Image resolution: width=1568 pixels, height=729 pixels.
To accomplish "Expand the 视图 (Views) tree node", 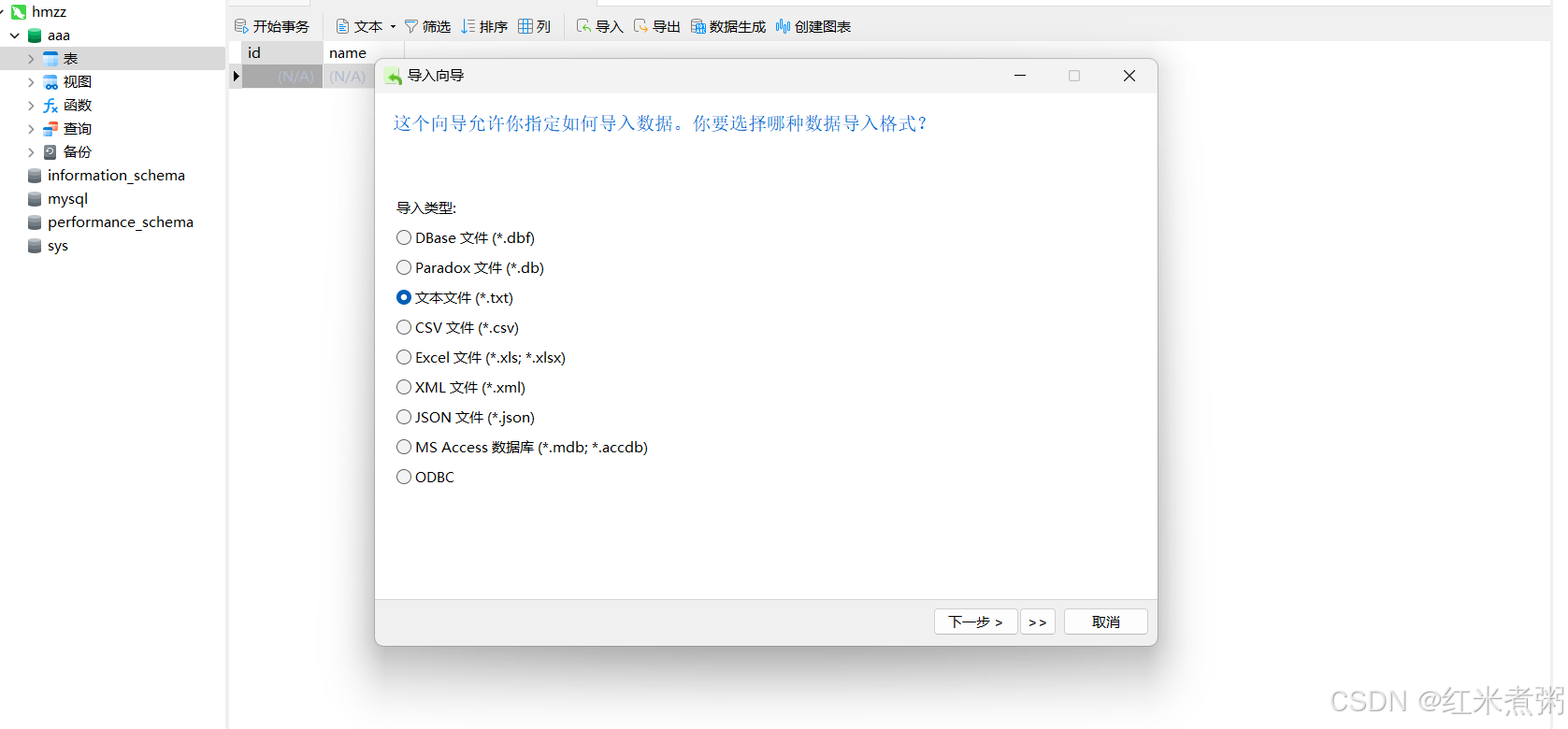I will (31, 82).
